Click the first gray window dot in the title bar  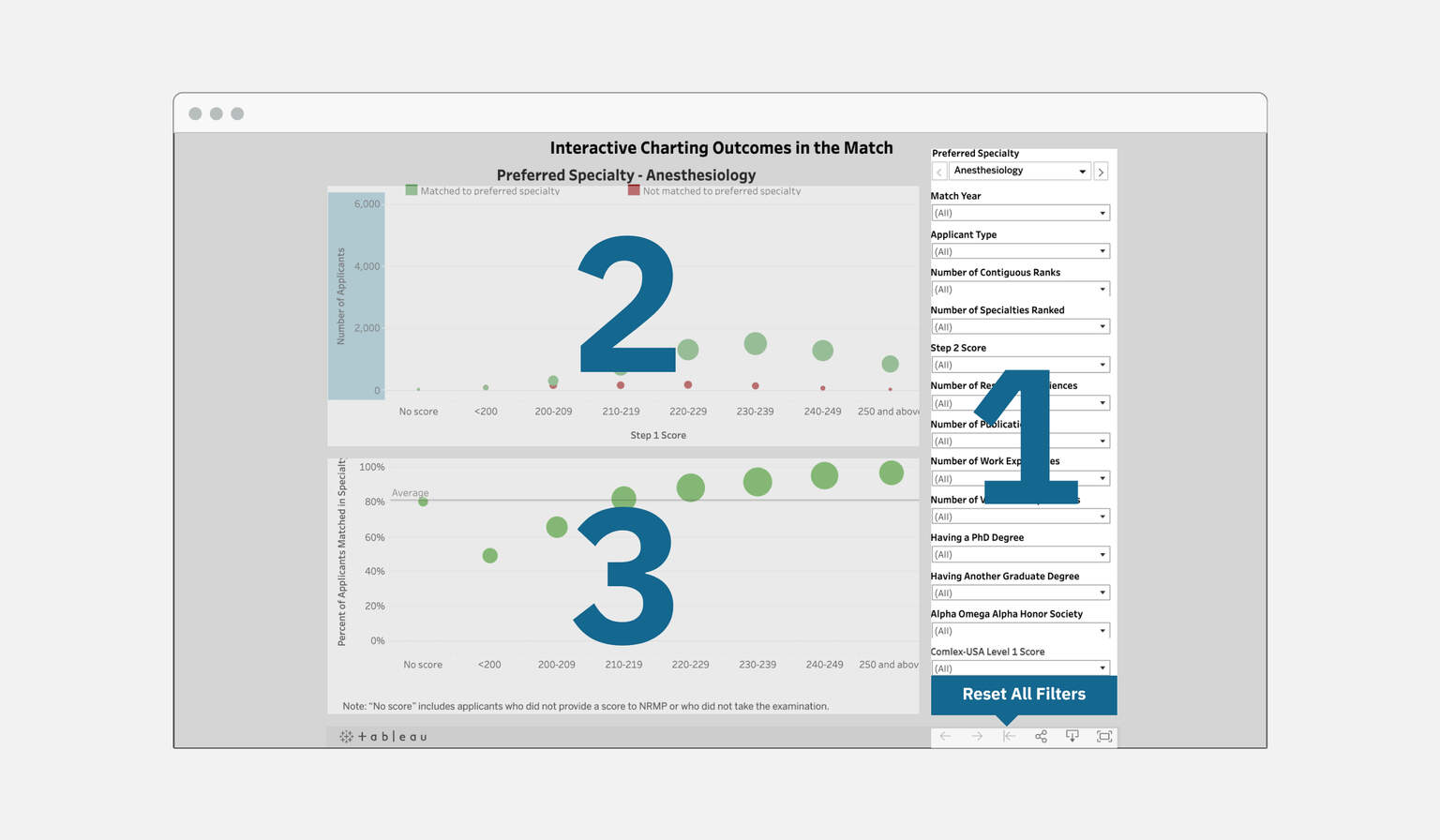tap(195, 113)
